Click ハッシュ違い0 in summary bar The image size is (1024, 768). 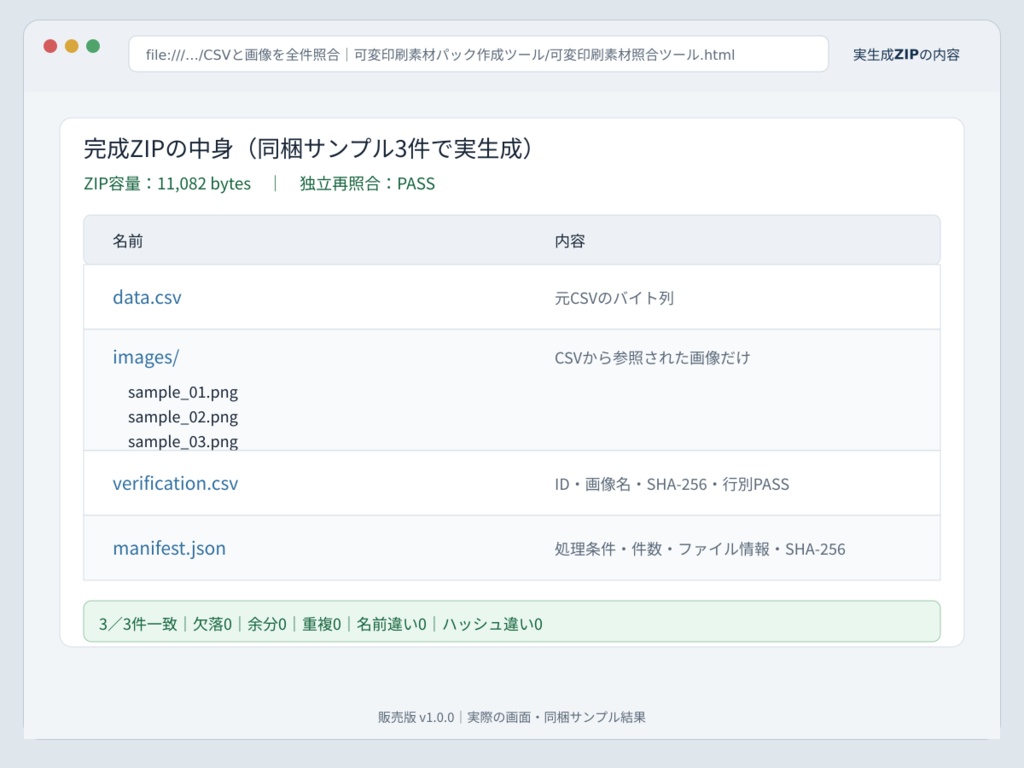492,624
